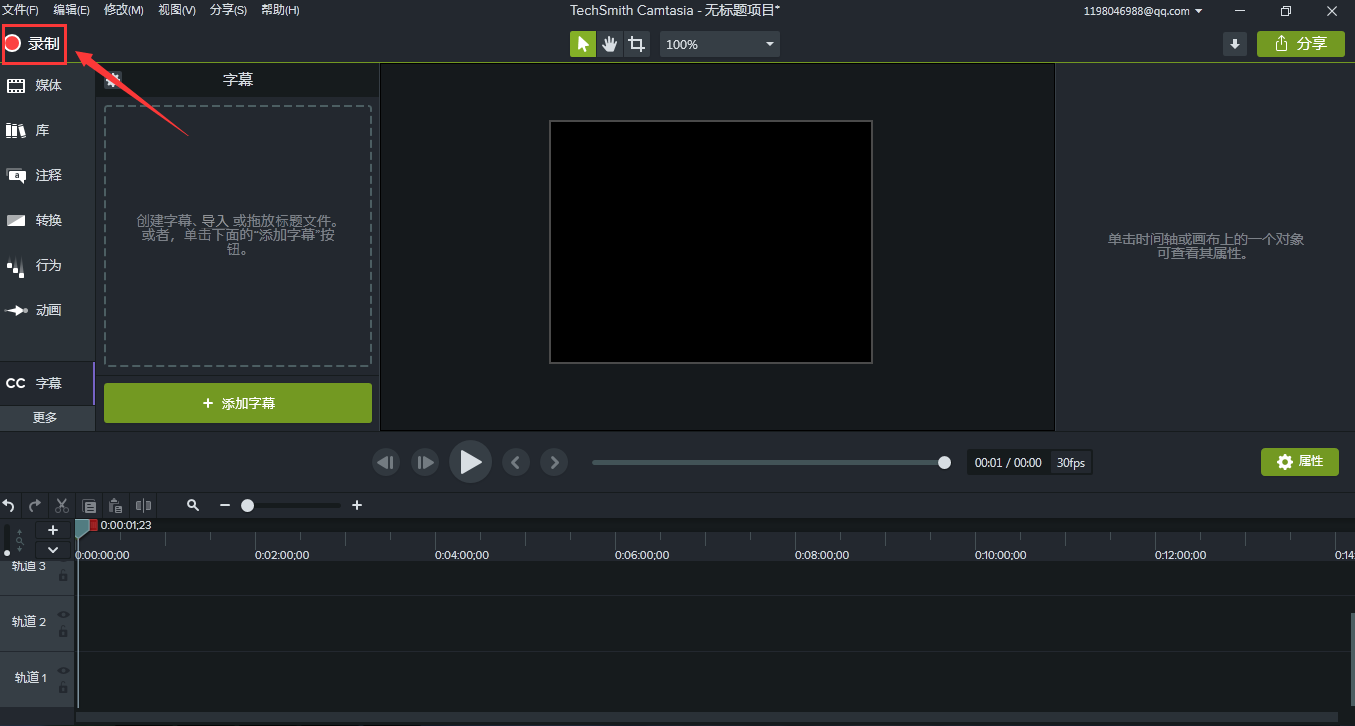1355x726 pixels.
Task: Start a recording with the 录制 button
Action: pyautogui.click(x=33, y=43)
